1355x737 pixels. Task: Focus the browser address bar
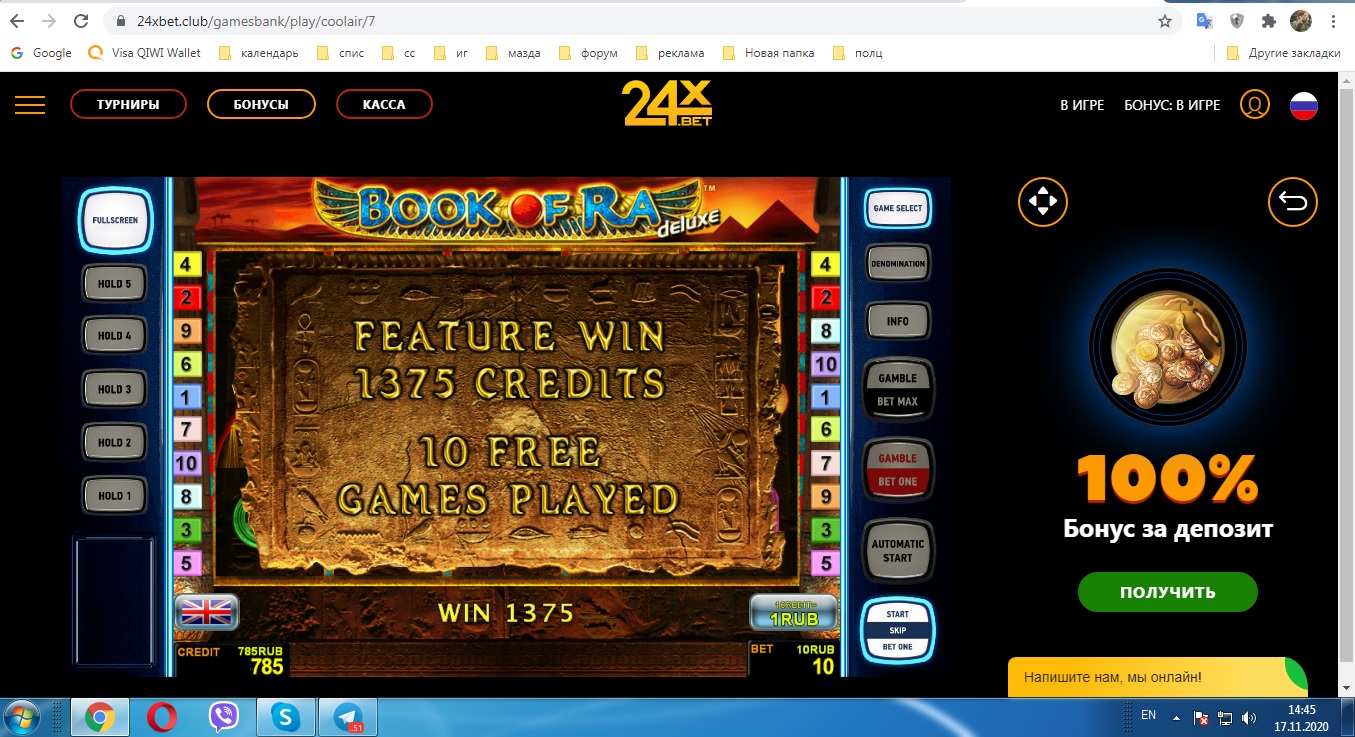pyautogui.click(x=640, y=21)
